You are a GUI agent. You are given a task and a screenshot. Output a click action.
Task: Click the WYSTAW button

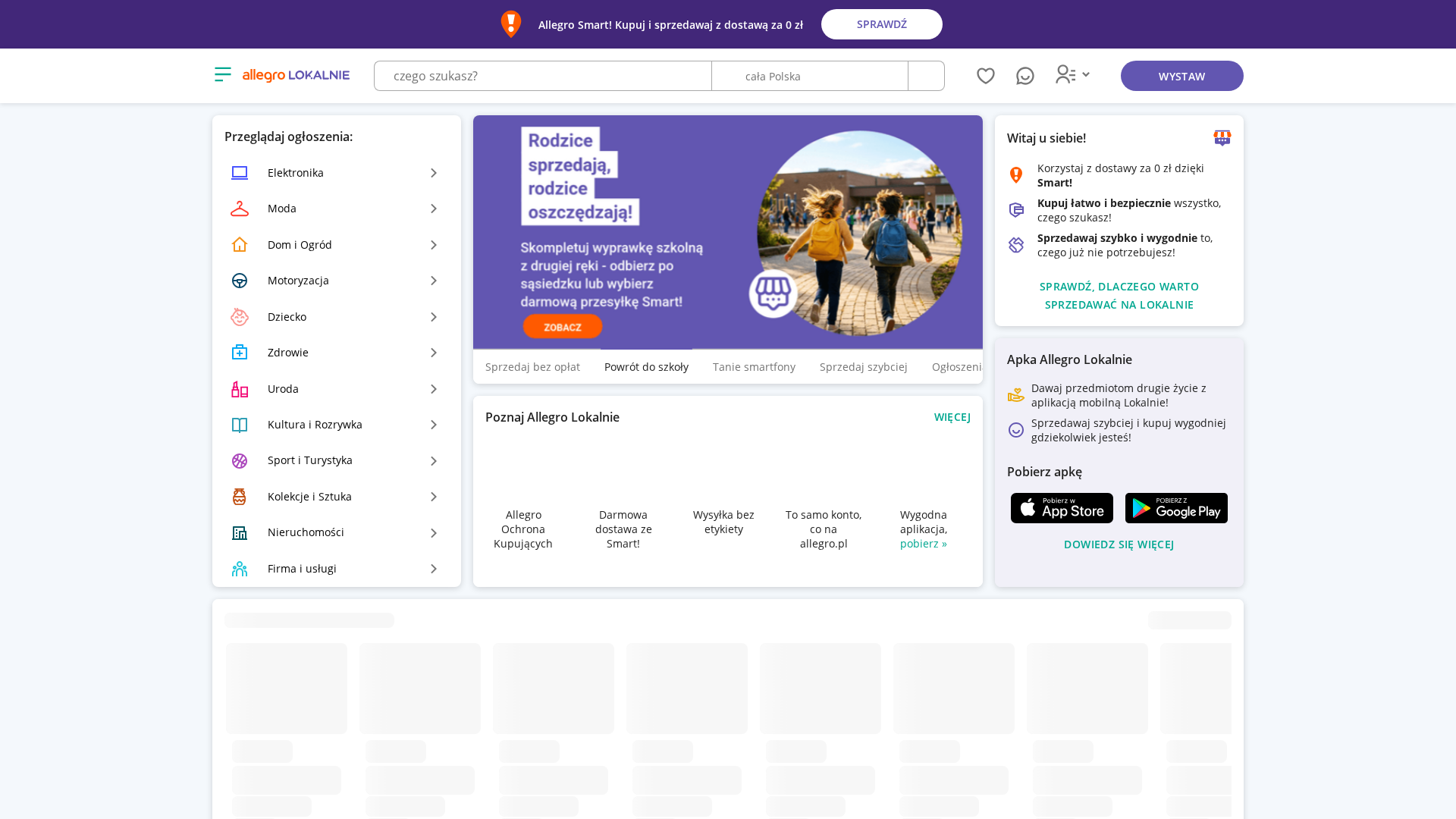pyautogui.click(x=1182, y=76)
